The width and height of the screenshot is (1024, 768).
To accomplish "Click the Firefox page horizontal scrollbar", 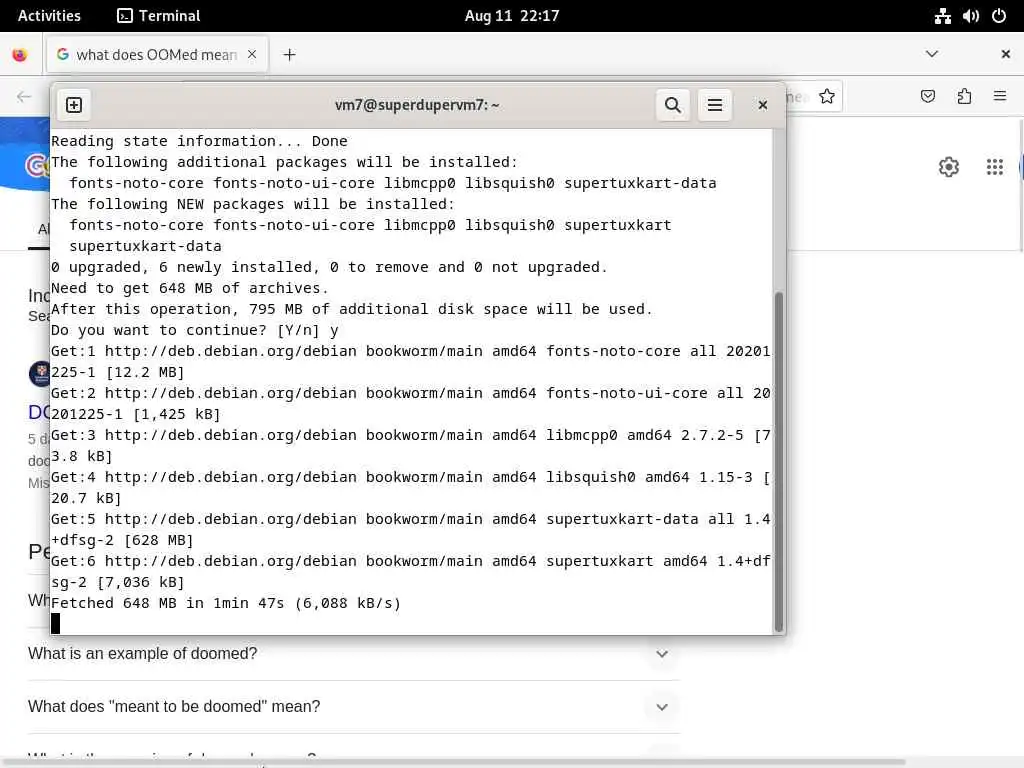I will click(453, 762).
